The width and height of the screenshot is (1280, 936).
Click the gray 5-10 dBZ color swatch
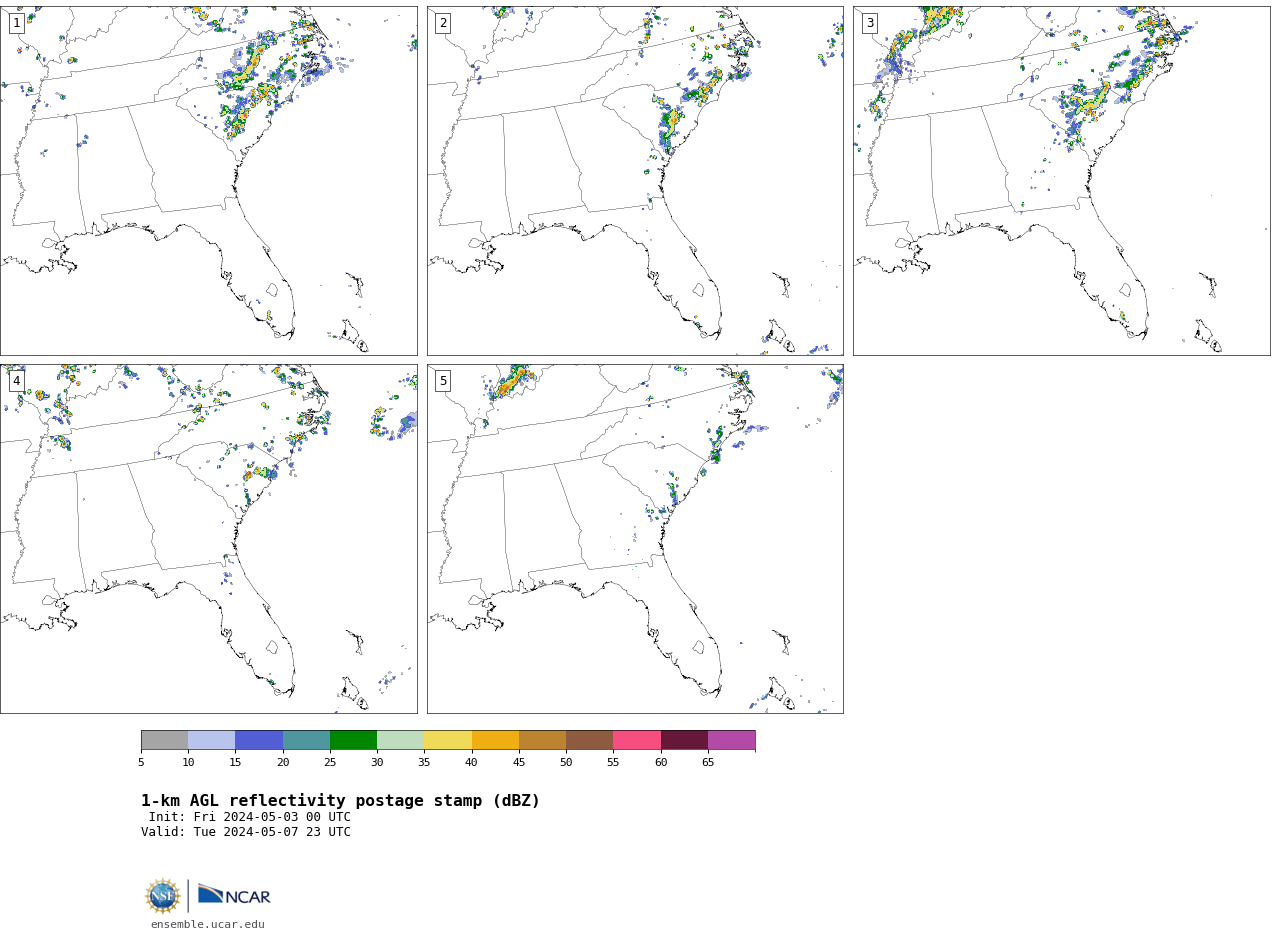(164, 740)
